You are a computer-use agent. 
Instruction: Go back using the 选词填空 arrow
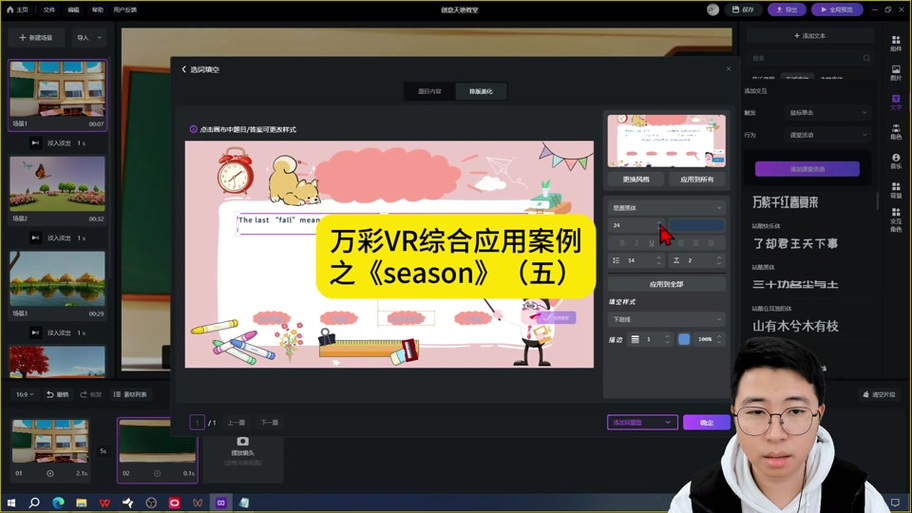[184, 69]
